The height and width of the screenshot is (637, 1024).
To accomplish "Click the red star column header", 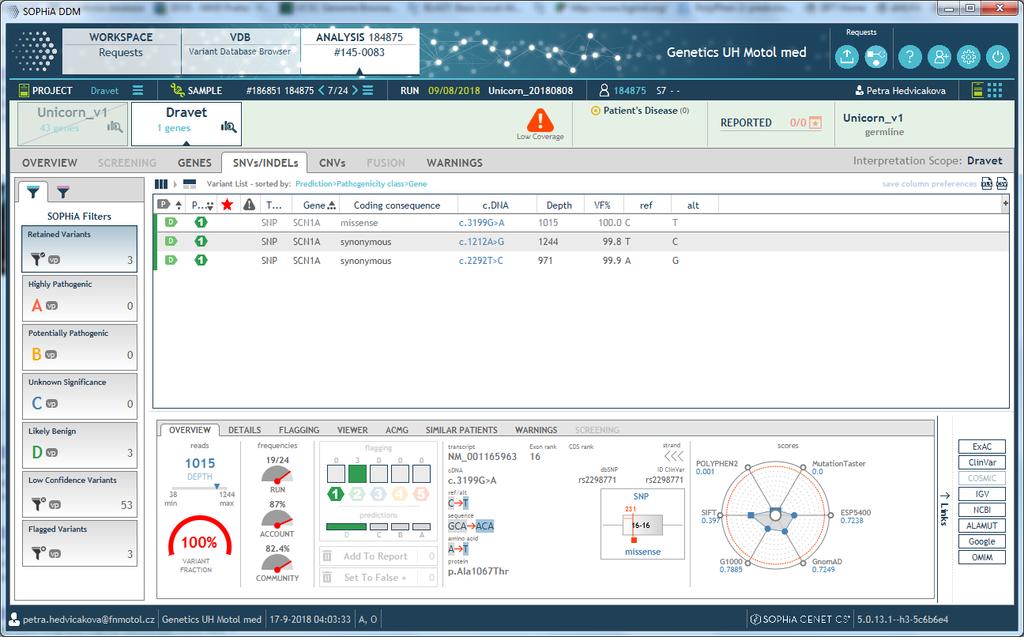I will 227,205.
